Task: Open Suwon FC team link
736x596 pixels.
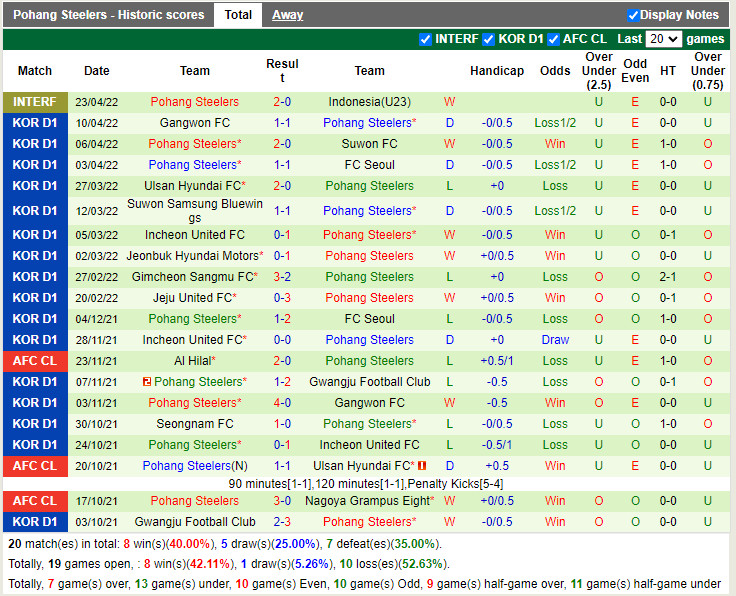Action: (369, 144)
